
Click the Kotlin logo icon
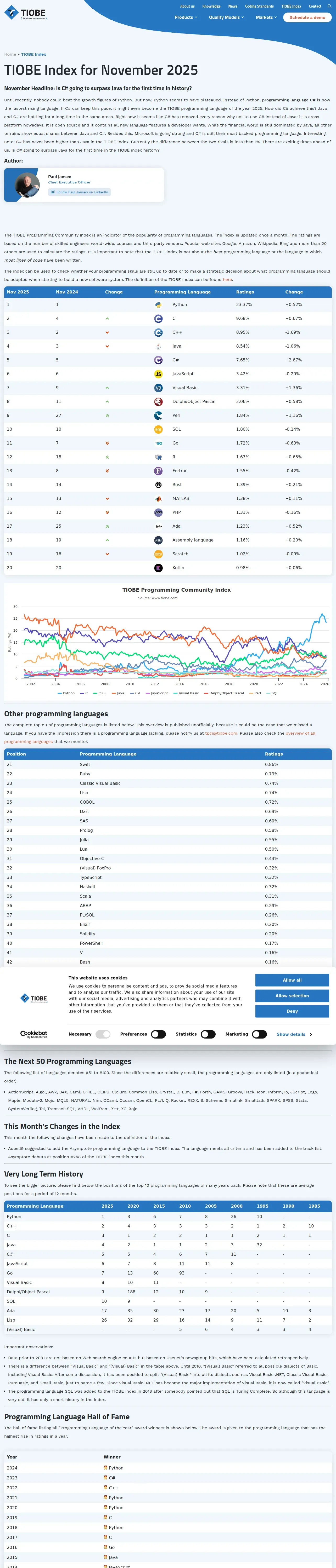[158, 568]
